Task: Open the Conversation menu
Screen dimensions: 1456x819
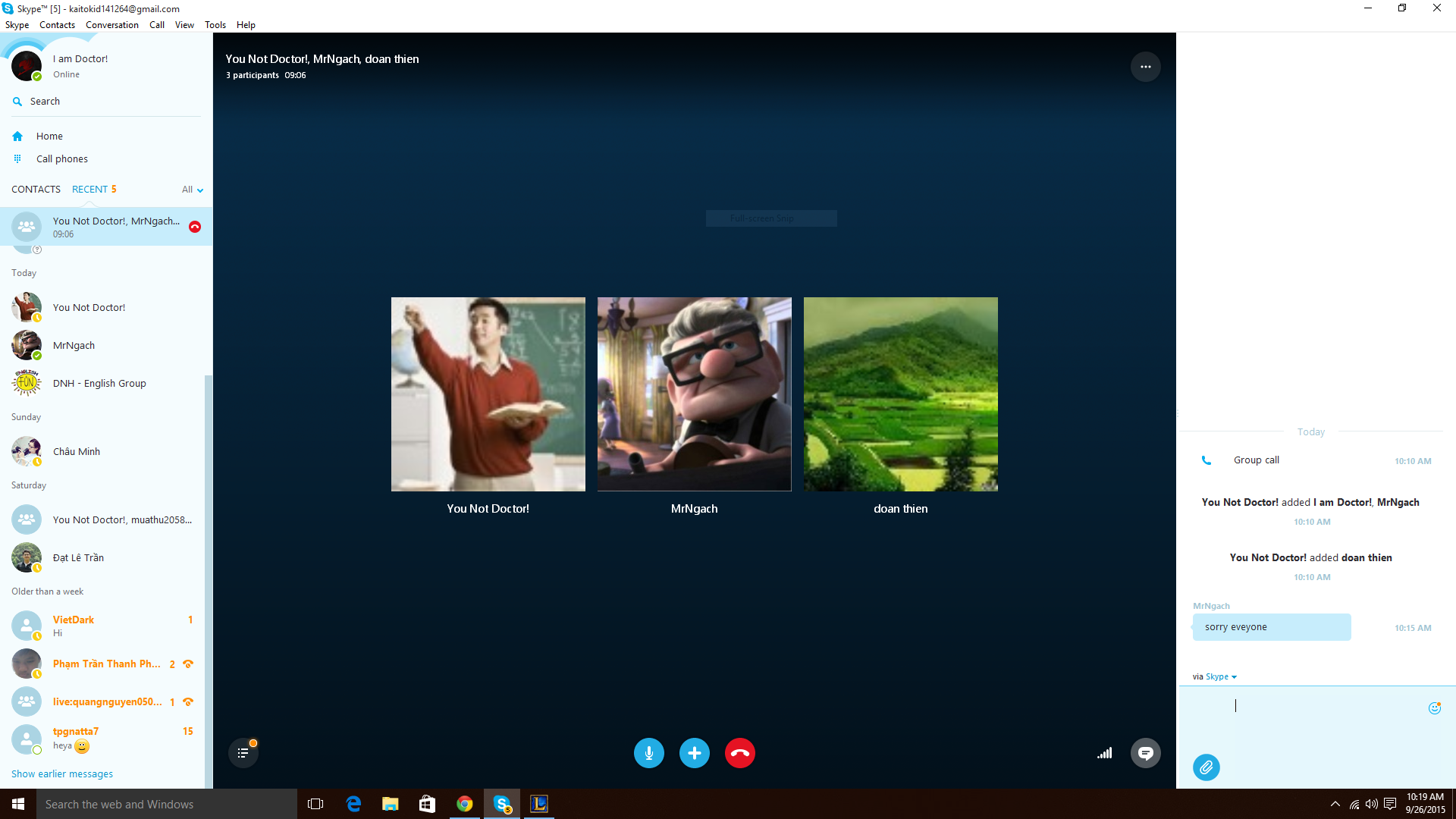Action: (x=112, y=25)
